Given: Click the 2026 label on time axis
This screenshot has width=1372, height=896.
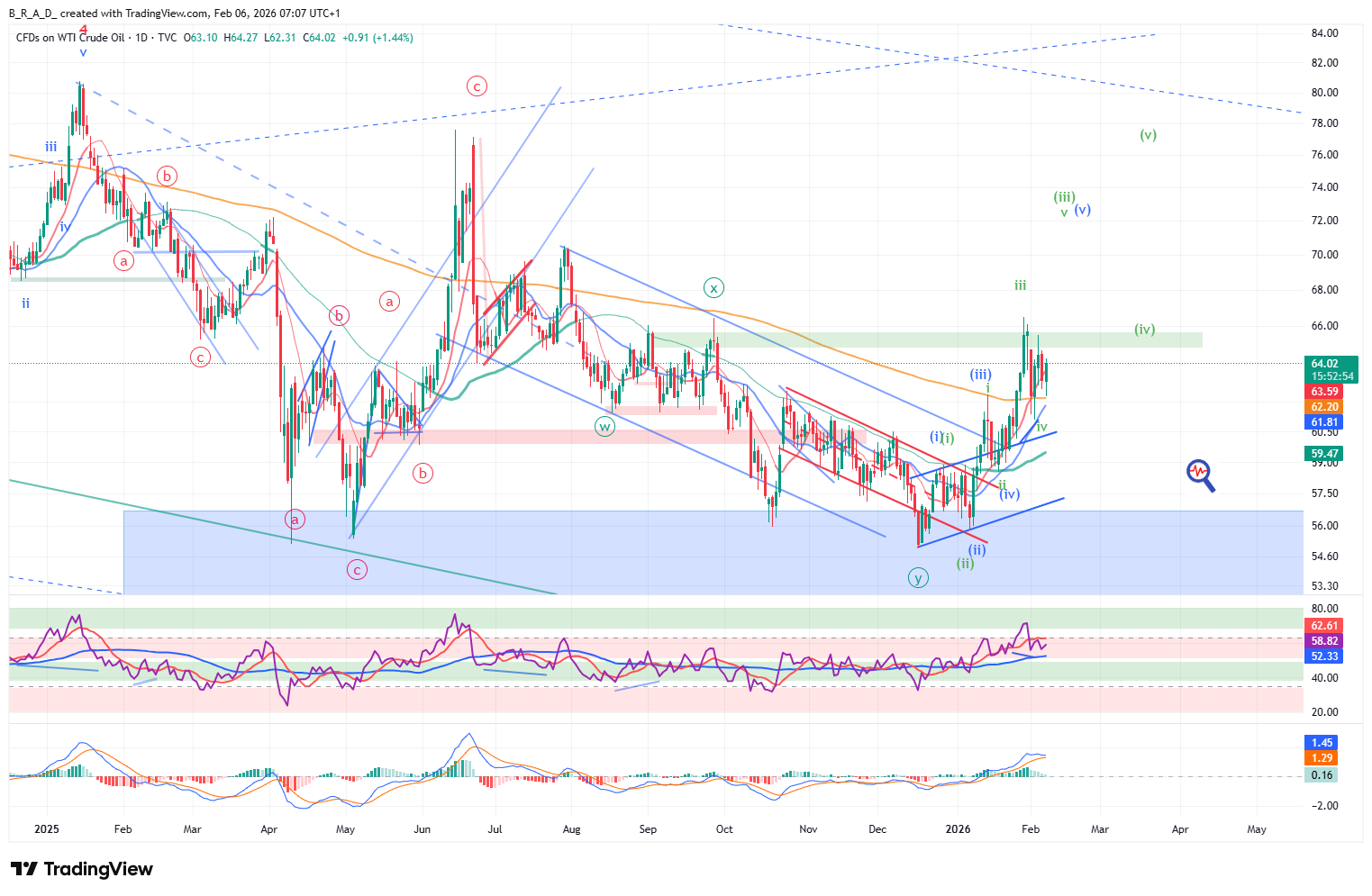Looking at the screenshot, I should 959,829.
